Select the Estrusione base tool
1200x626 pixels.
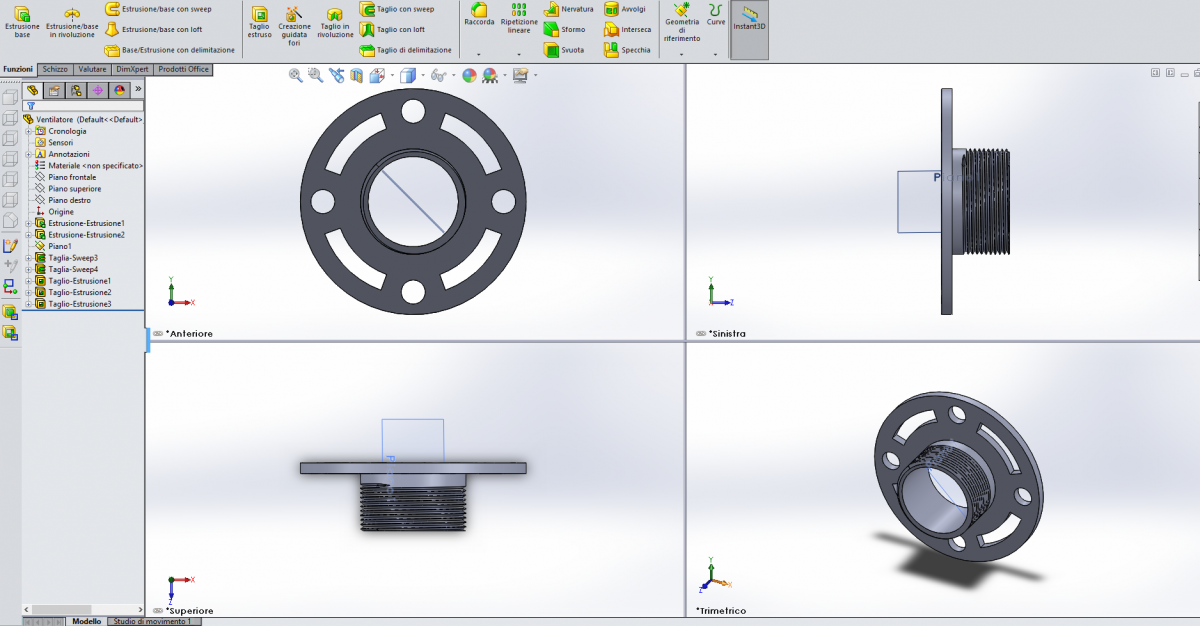click(x=22, y=20)
